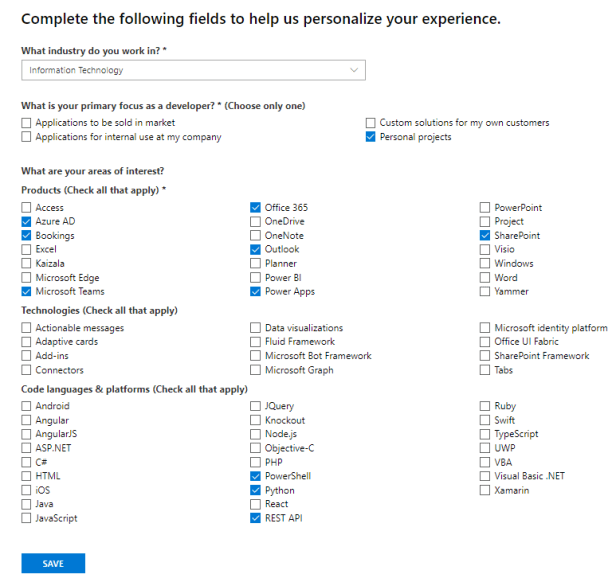Open the industry dropdown menu
The height and width of the screenshot is (582, 616).
pyautogui.click(x=192, y=70)
